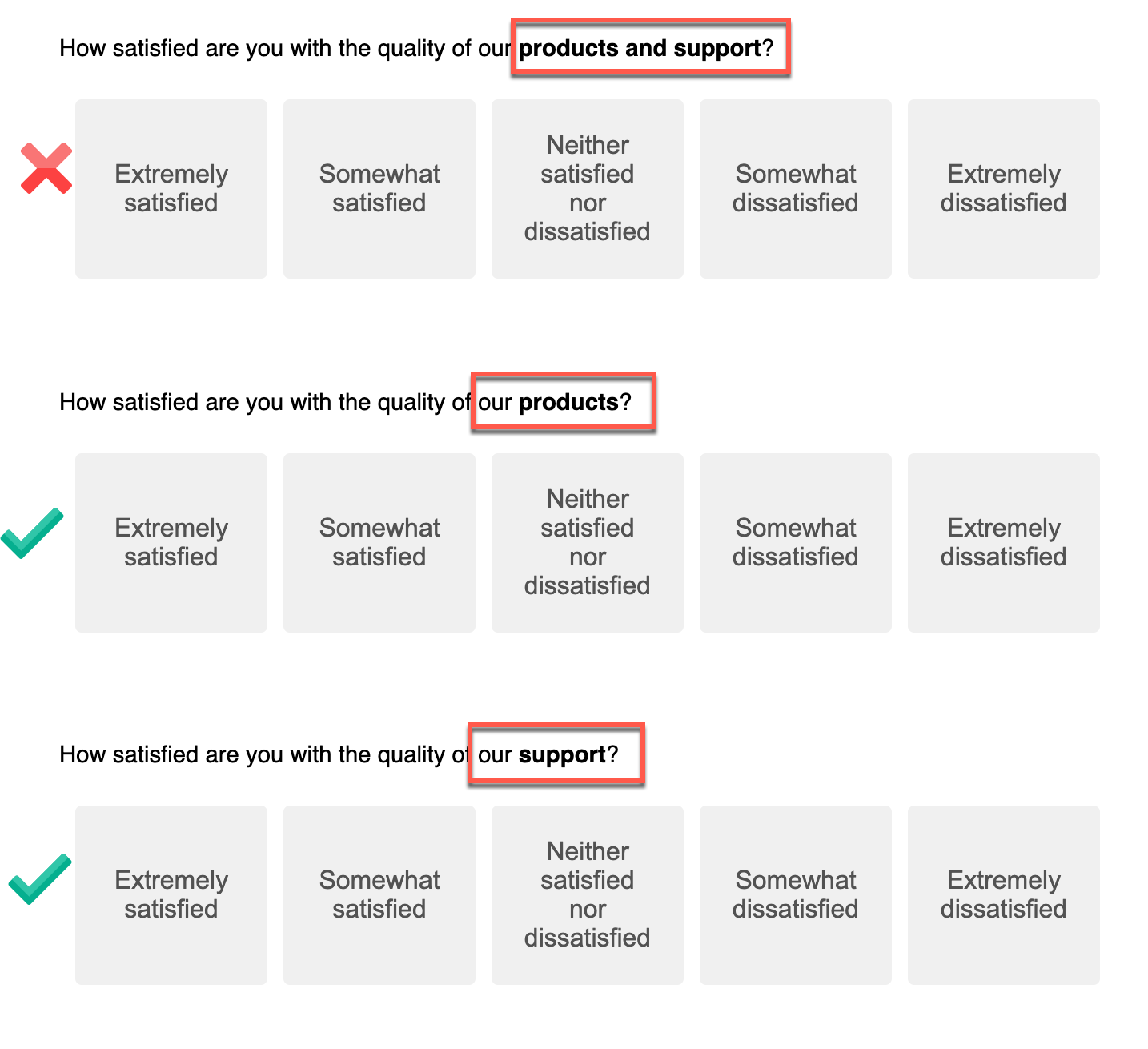Choose Somewhat satisfied for products quality

[379, 543]
